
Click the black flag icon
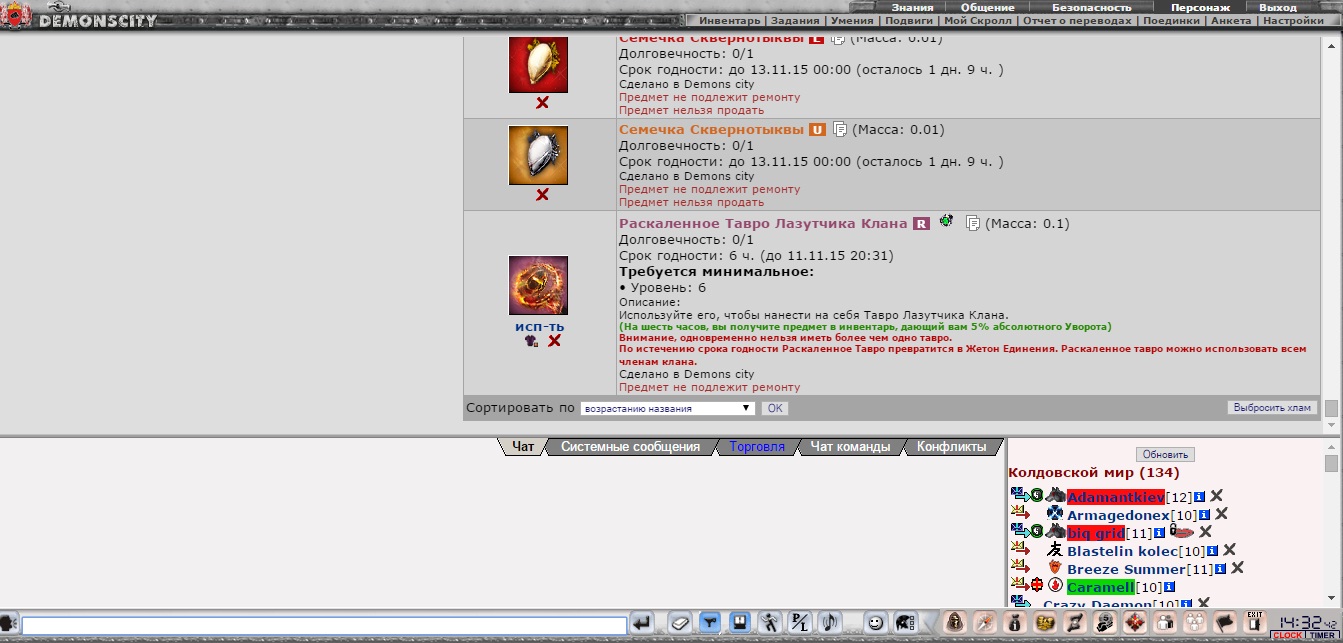(x=1225, y=623)
